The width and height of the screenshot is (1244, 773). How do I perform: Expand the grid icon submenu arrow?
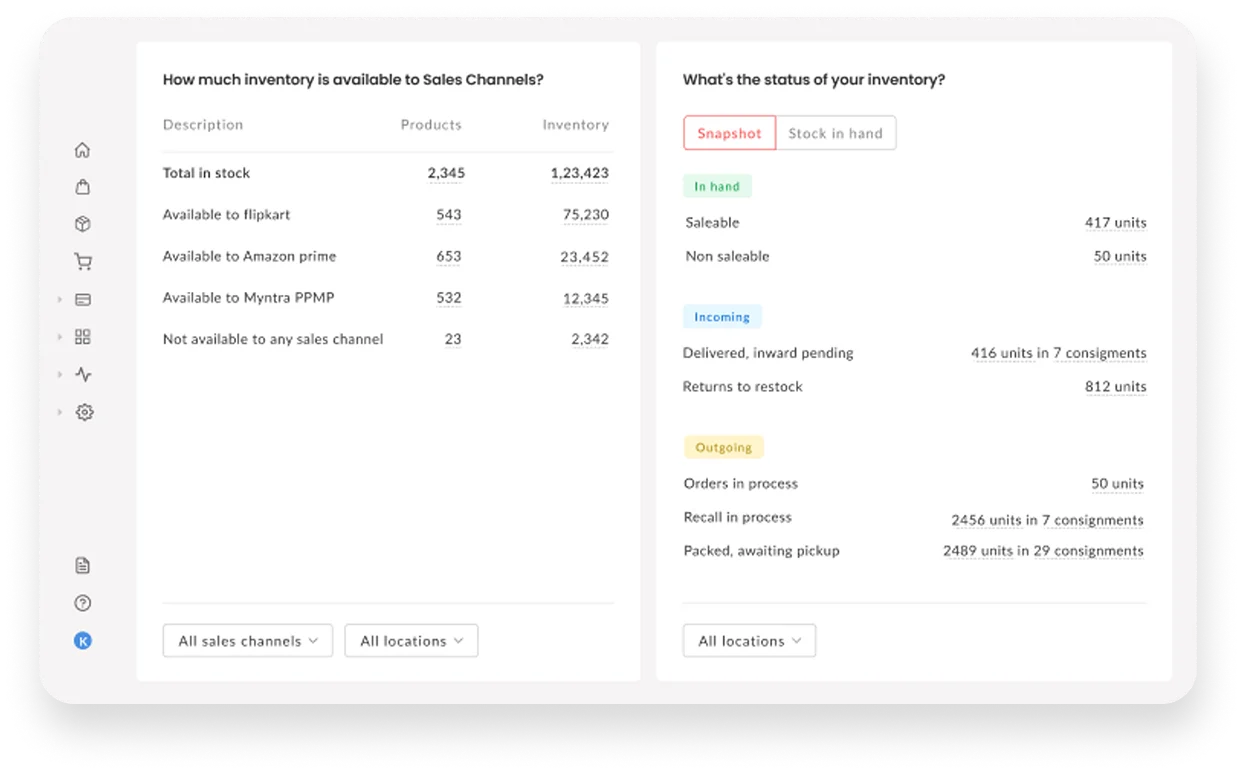60,337
